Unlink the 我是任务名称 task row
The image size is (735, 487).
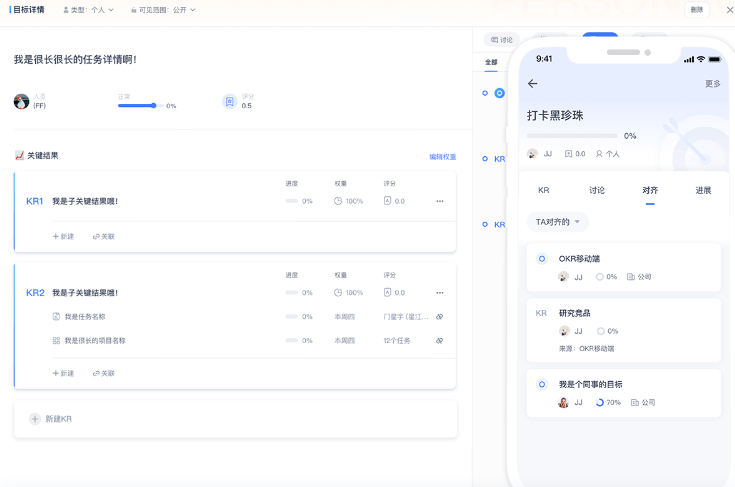pos(439,317)
